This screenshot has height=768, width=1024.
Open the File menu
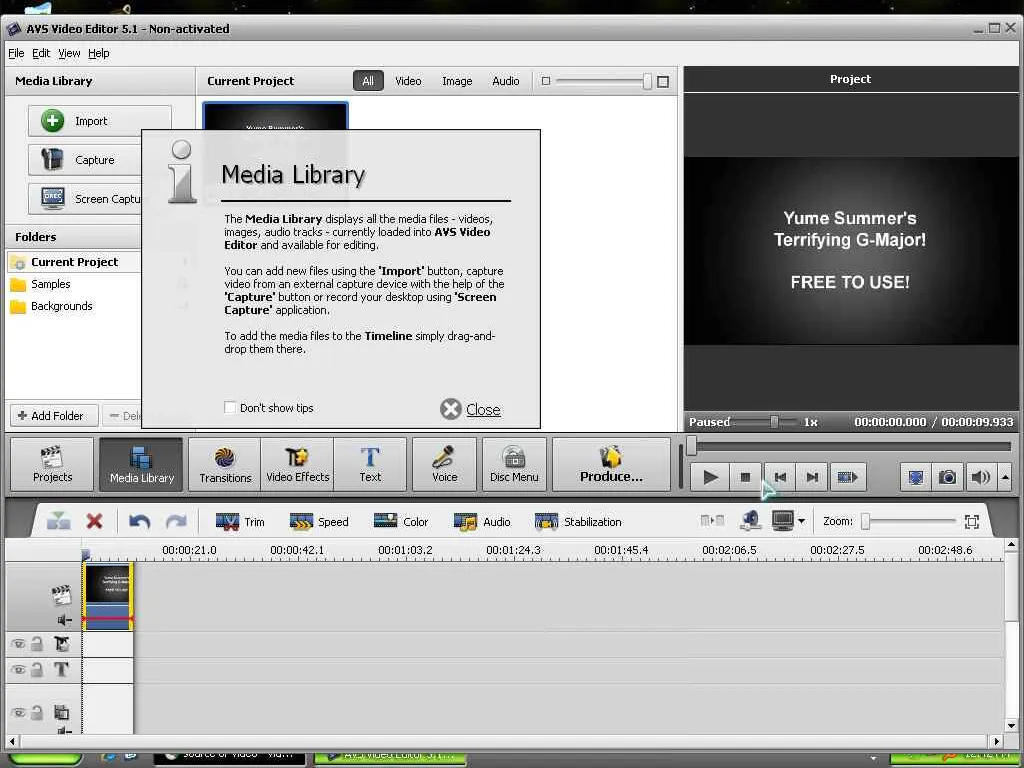tap(16, 54)
